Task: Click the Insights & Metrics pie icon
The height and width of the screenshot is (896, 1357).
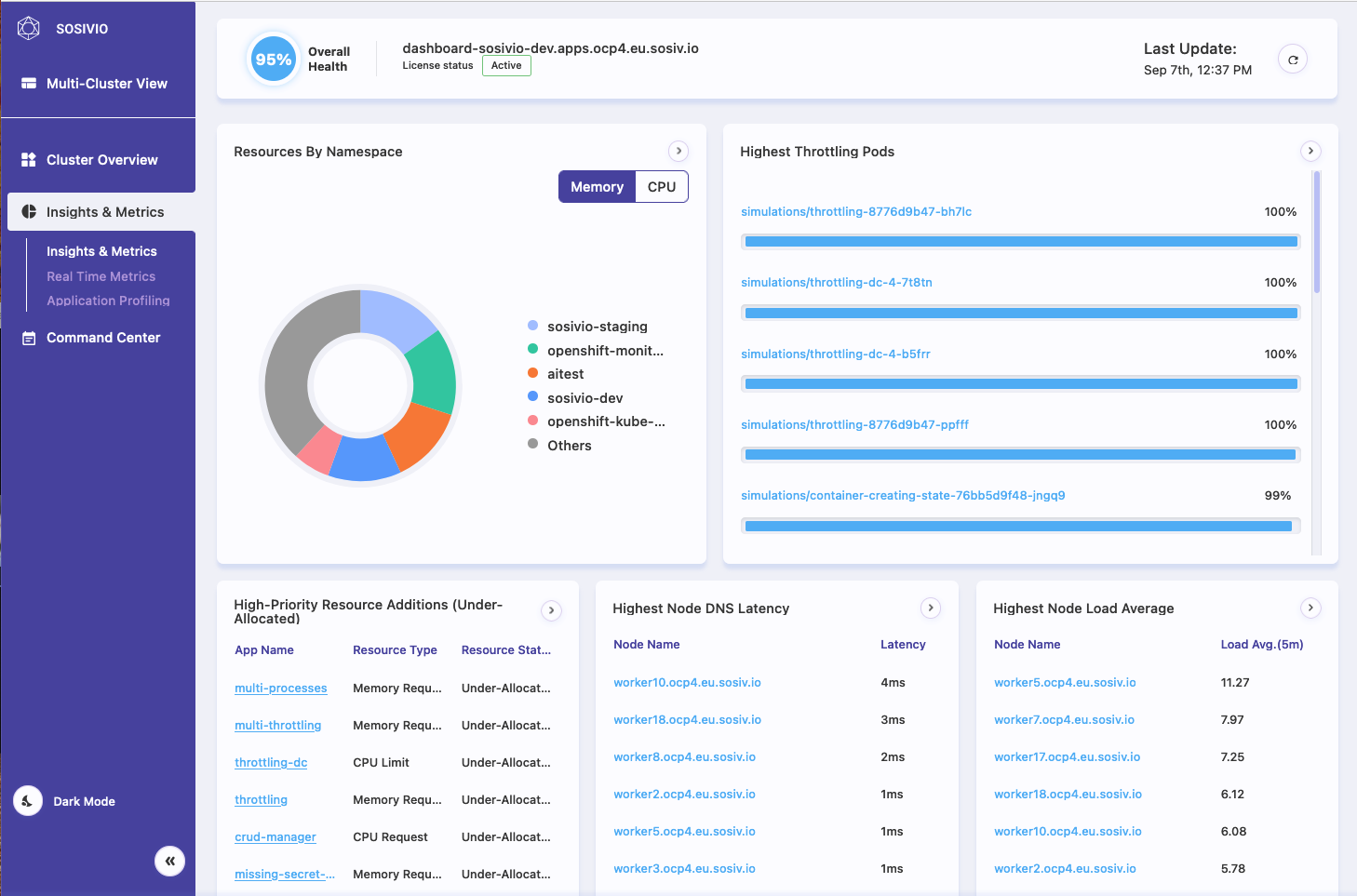Action: pos(29,212)
